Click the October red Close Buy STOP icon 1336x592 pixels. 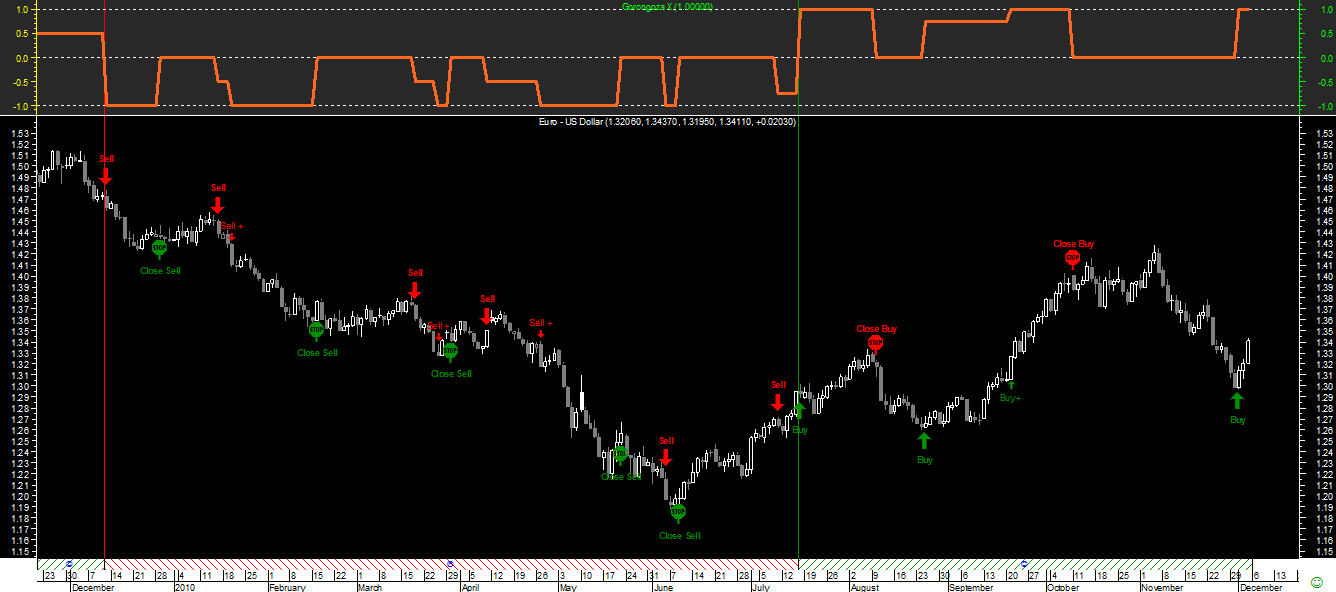pyautogui.click(x=1073, y=259)
